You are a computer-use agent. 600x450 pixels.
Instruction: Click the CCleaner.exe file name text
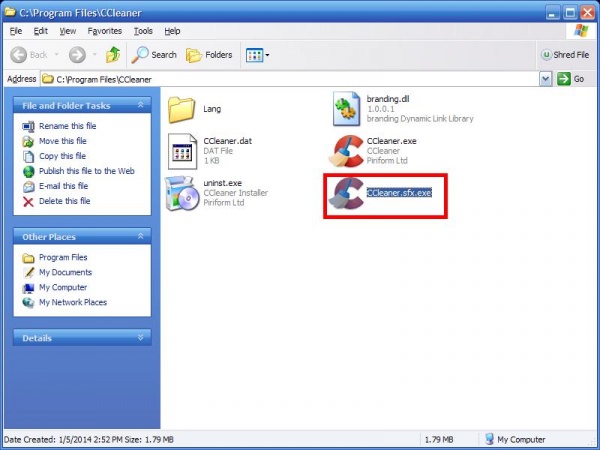391,141
